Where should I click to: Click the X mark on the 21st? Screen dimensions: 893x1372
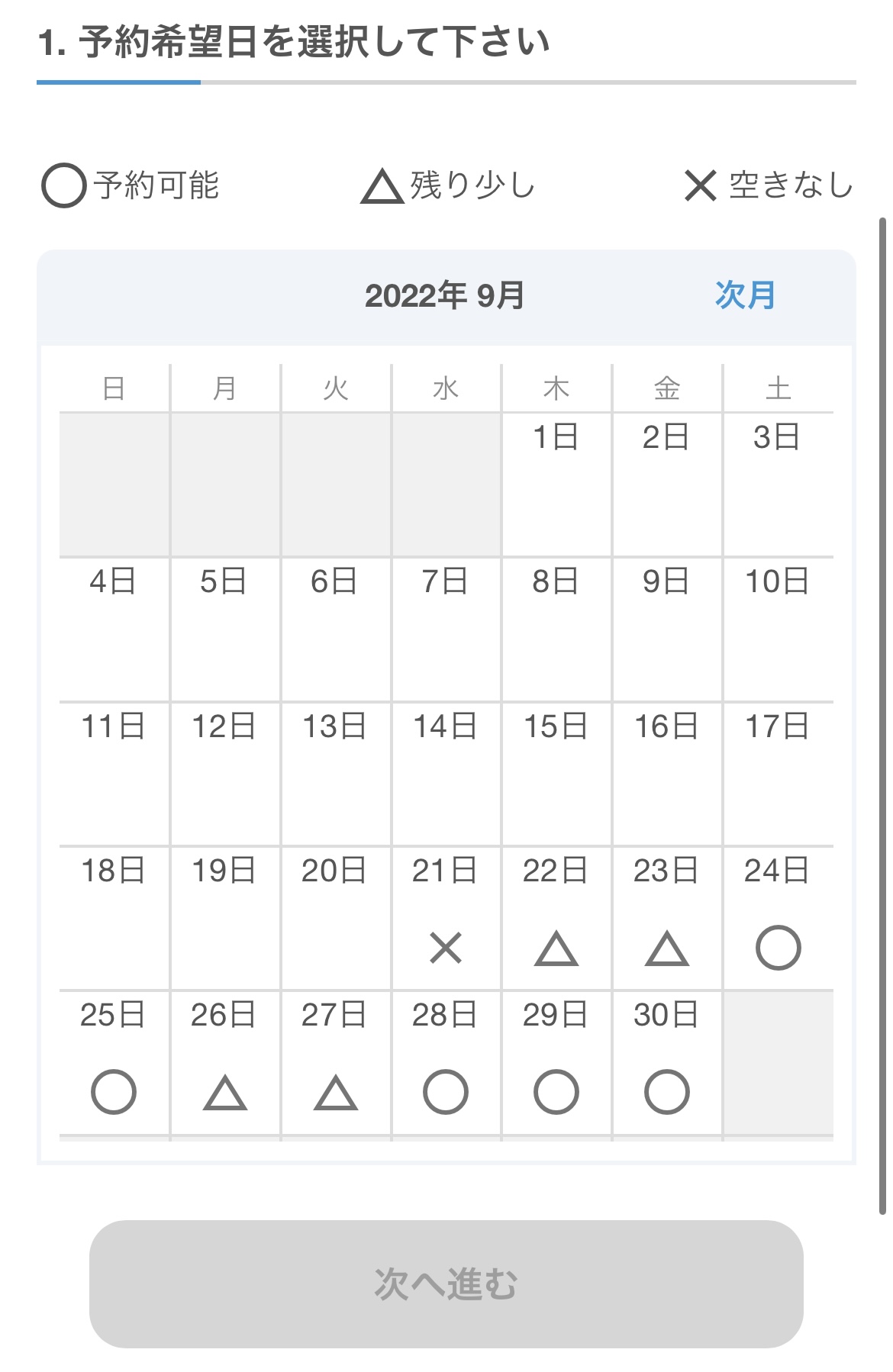click(x=446, y=948)
